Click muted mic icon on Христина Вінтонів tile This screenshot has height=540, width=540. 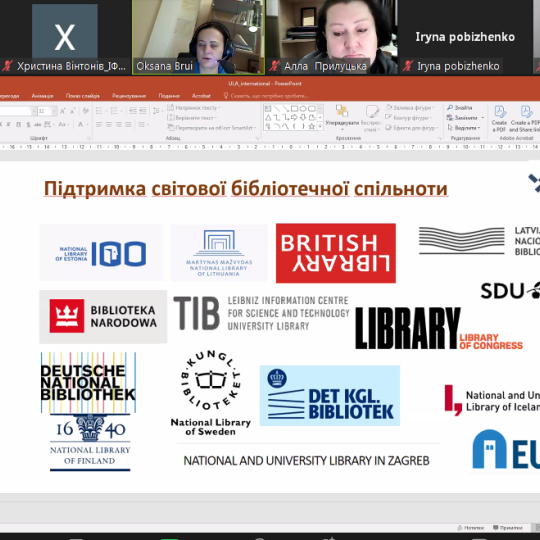click(8, 66)
